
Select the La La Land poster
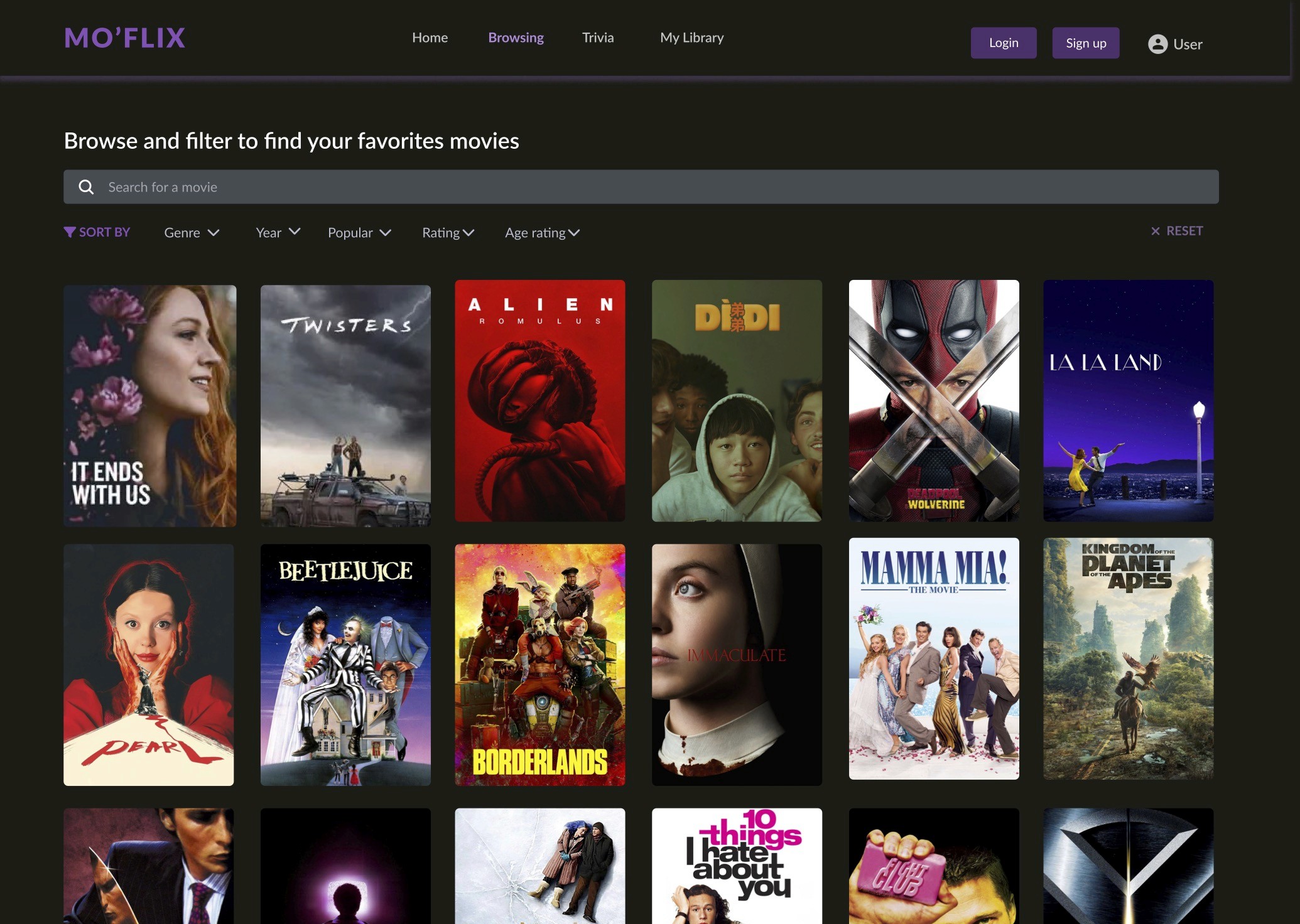point(1128,400)
